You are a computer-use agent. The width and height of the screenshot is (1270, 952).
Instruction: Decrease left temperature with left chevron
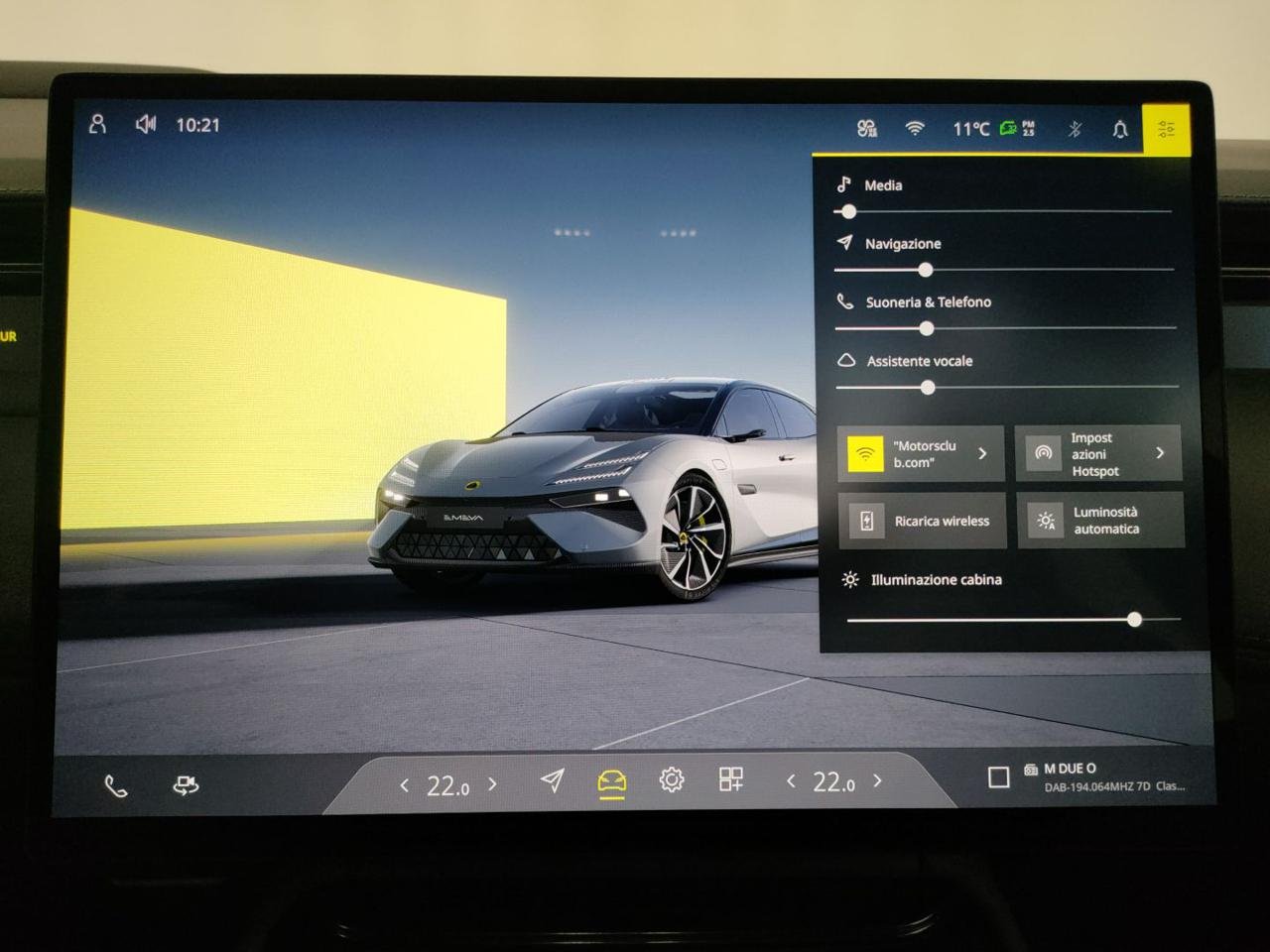click(404, 785)
